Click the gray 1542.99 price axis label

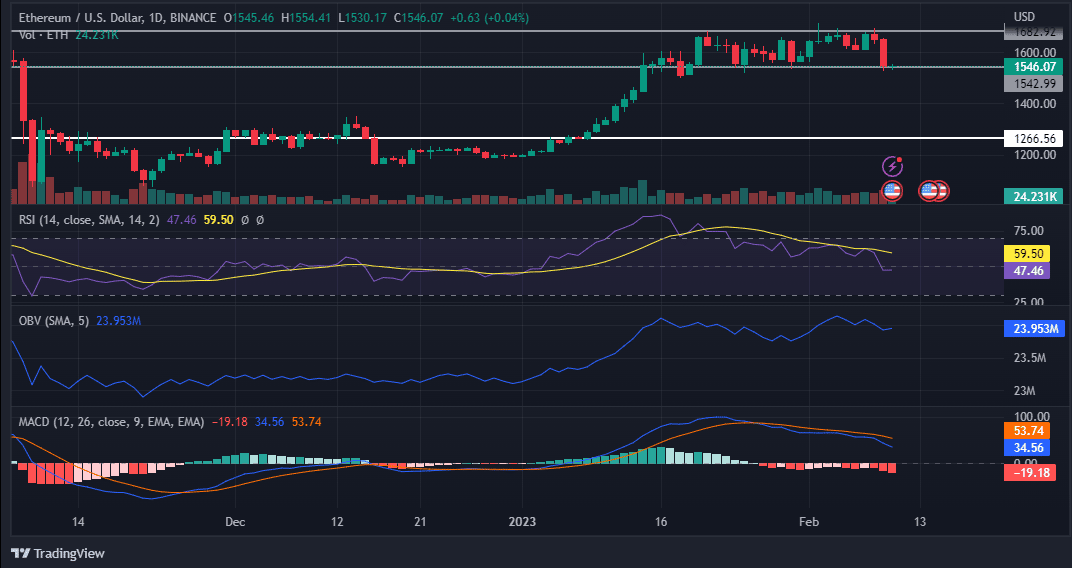click(1033, 83)
